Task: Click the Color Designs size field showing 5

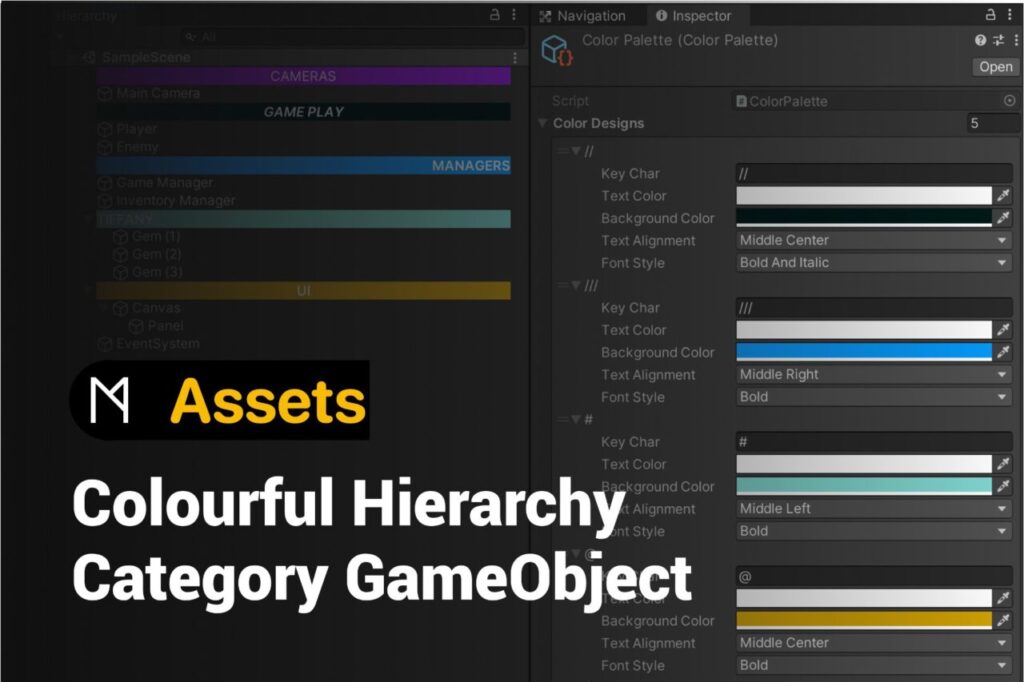Action: 988,124
